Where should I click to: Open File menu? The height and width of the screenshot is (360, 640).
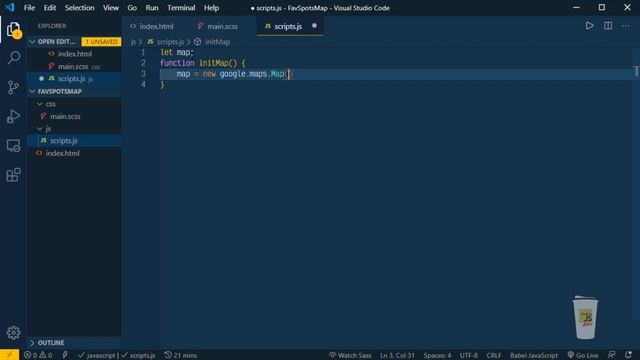tap(29, 8)
